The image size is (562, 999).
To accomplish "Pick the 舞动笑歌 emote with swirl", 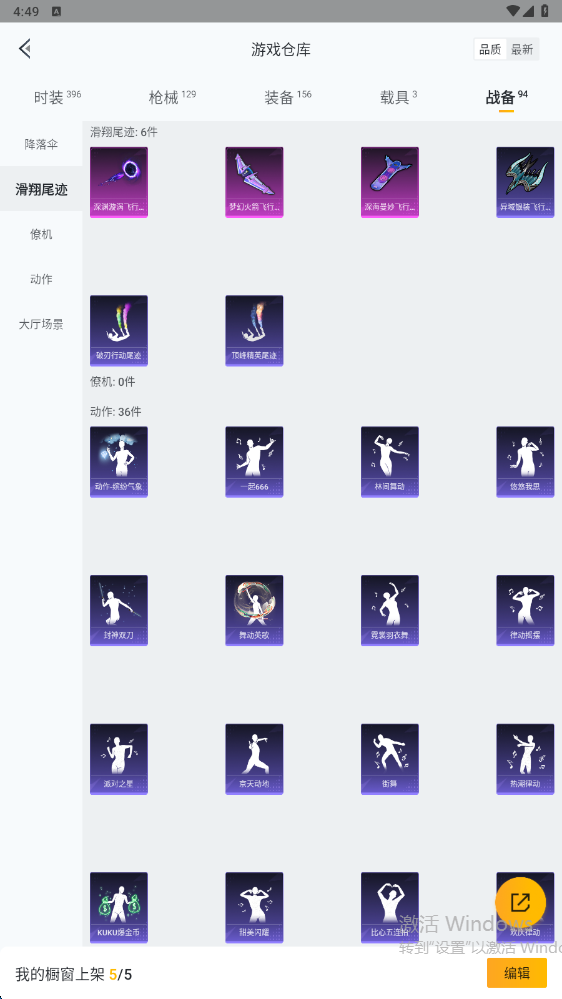I will (x=254, y=610).
